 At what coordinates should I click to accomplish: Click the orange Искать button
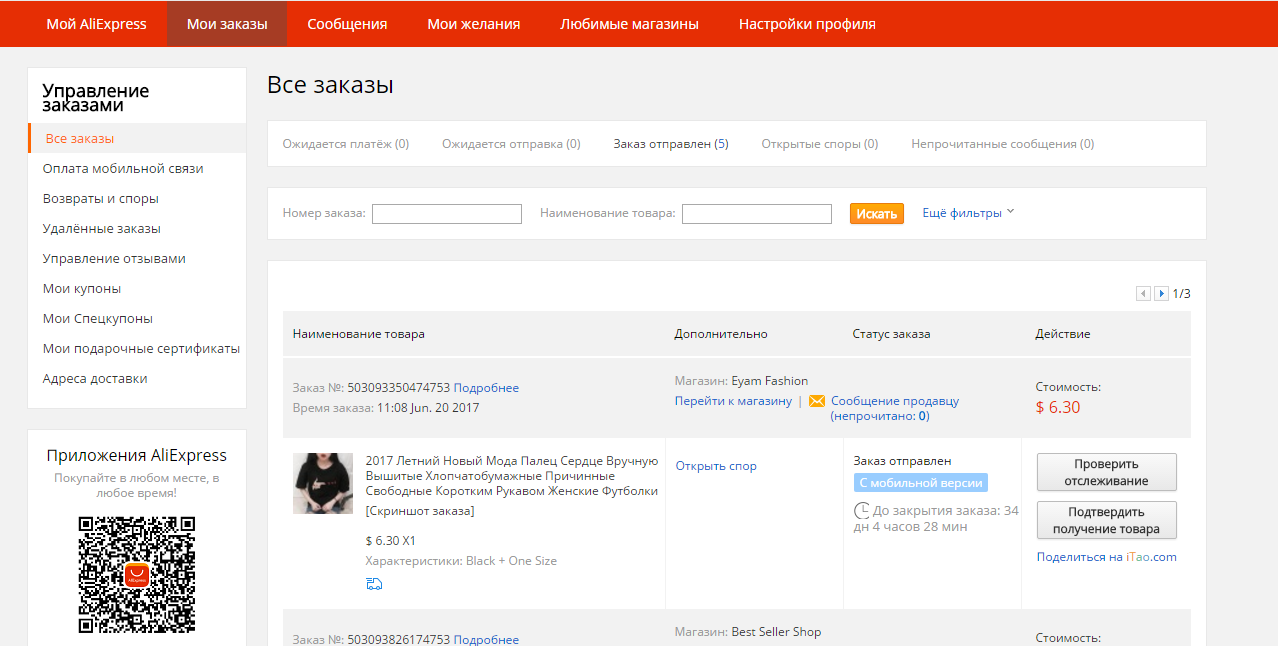click(877, 214)
